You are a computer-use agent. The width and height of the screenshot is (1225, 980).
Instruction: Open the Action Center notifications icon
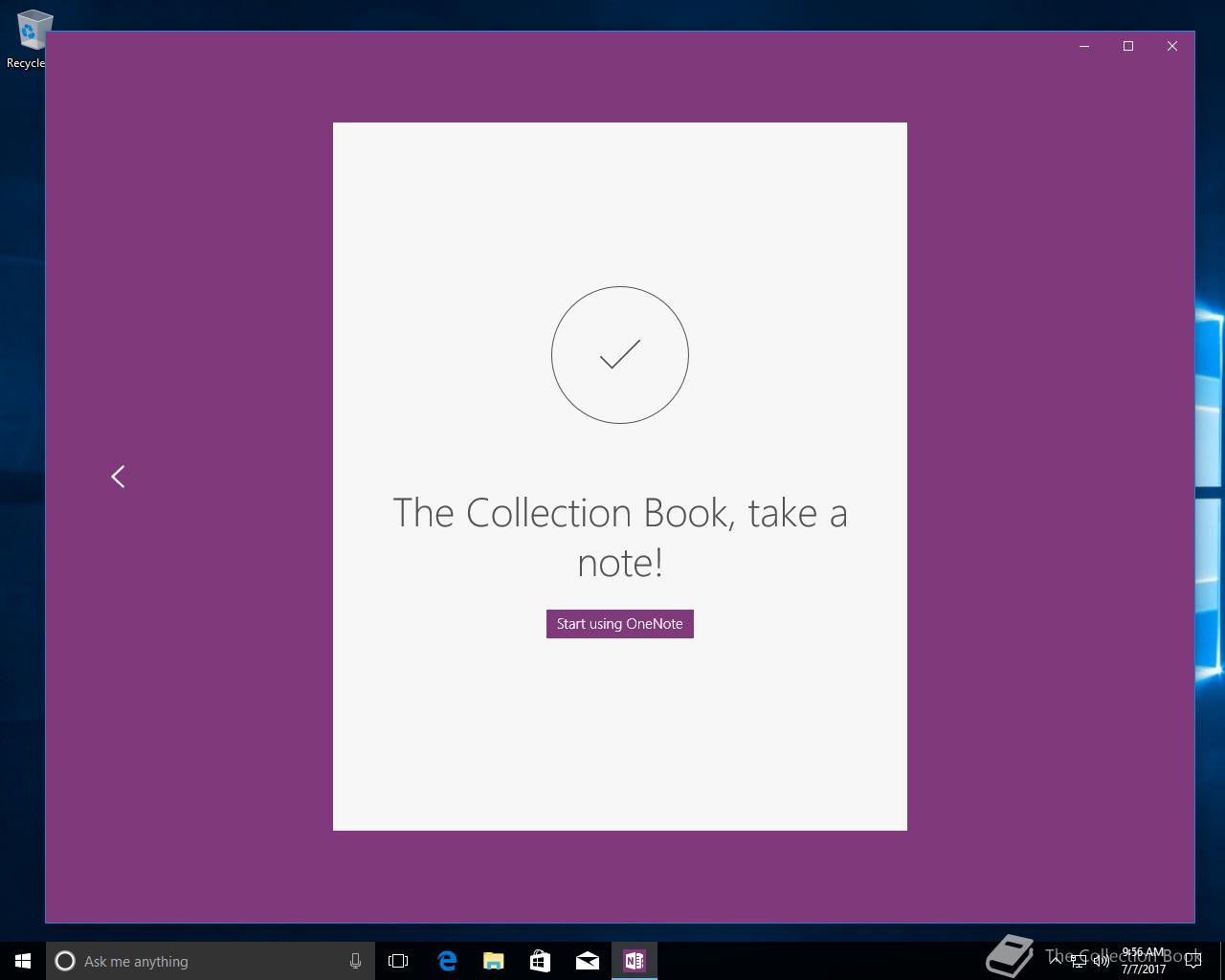click(x=1192, y=961)
